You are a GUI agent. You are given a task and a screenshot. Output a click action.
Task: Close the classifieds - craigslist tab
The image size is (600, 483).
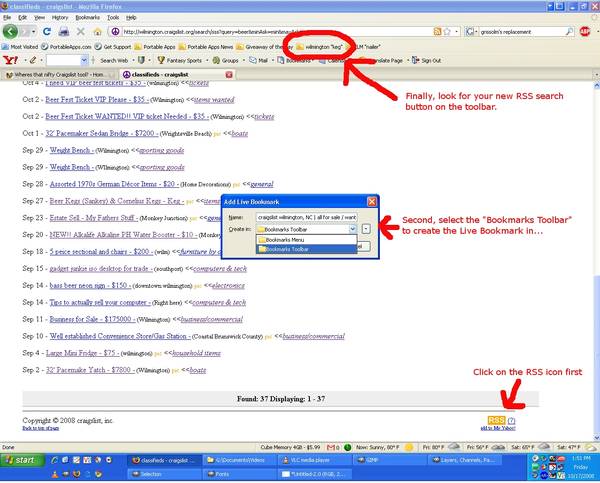[x=229, y=75]
